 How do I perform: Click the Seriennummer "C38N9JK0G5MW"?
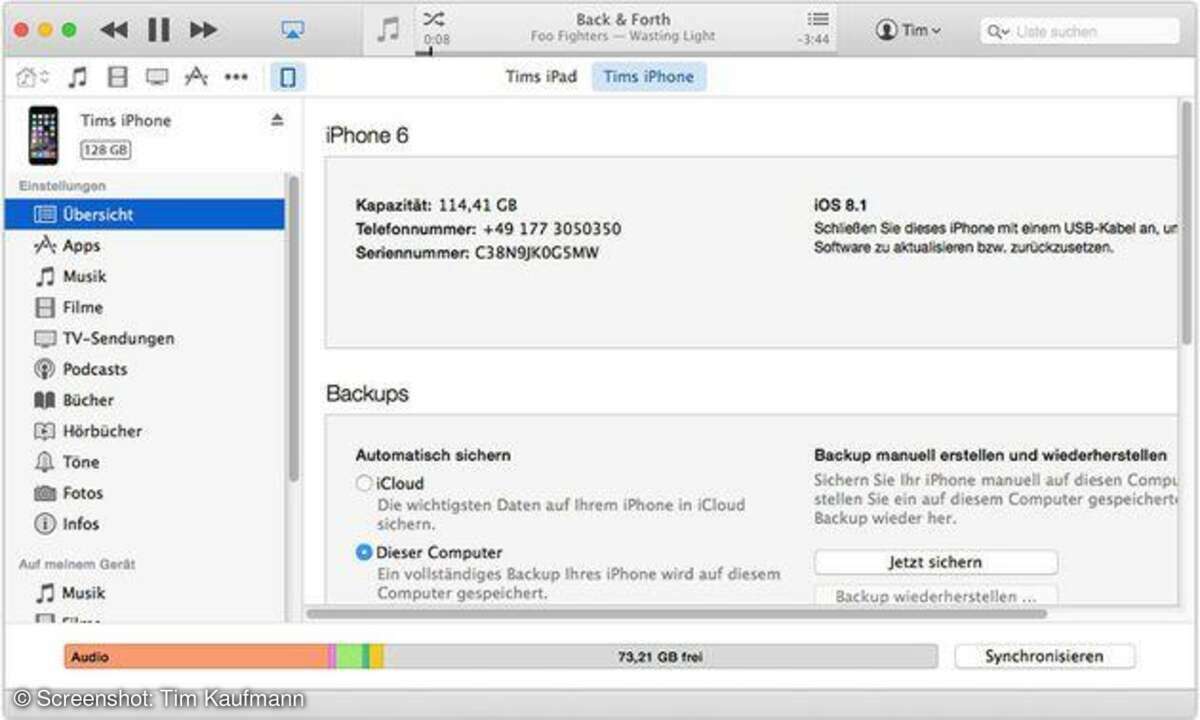pos(536,253)
